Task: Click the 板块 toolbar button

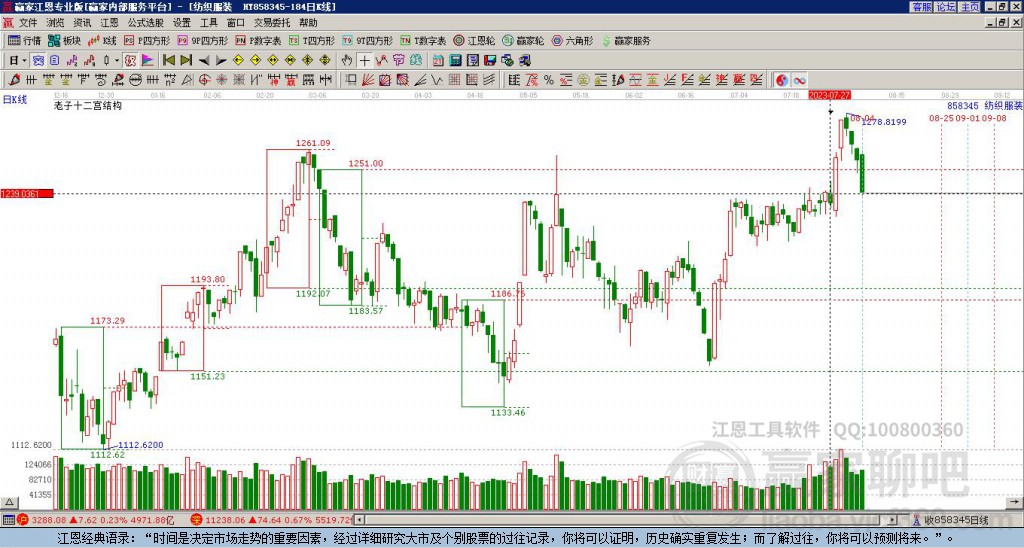Action: [65, 40]
